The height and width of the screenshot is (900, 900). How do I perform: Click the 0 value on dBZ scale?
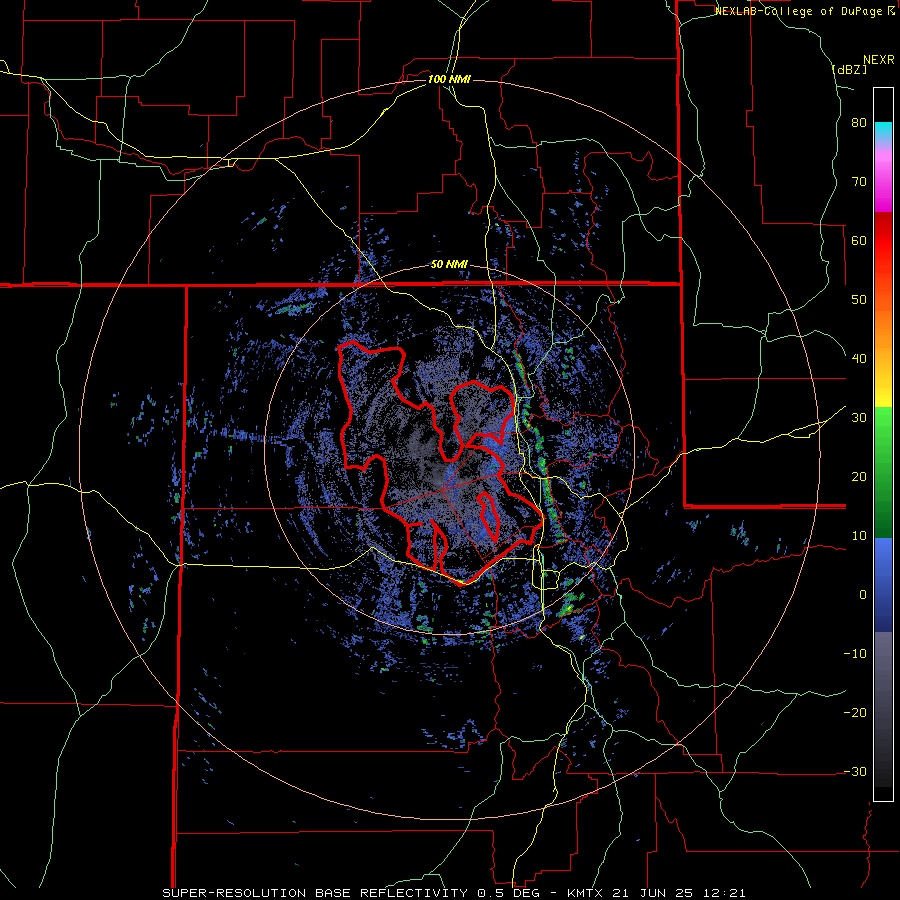[863, 595]
